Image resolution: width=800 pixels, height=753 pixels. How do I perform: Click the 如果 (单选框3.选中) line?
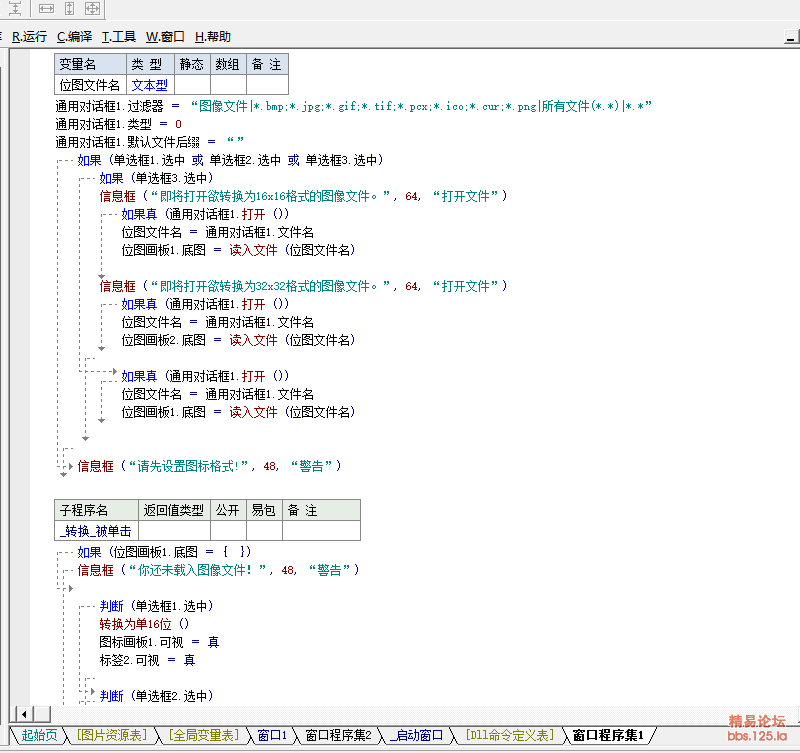coord(156,178)
